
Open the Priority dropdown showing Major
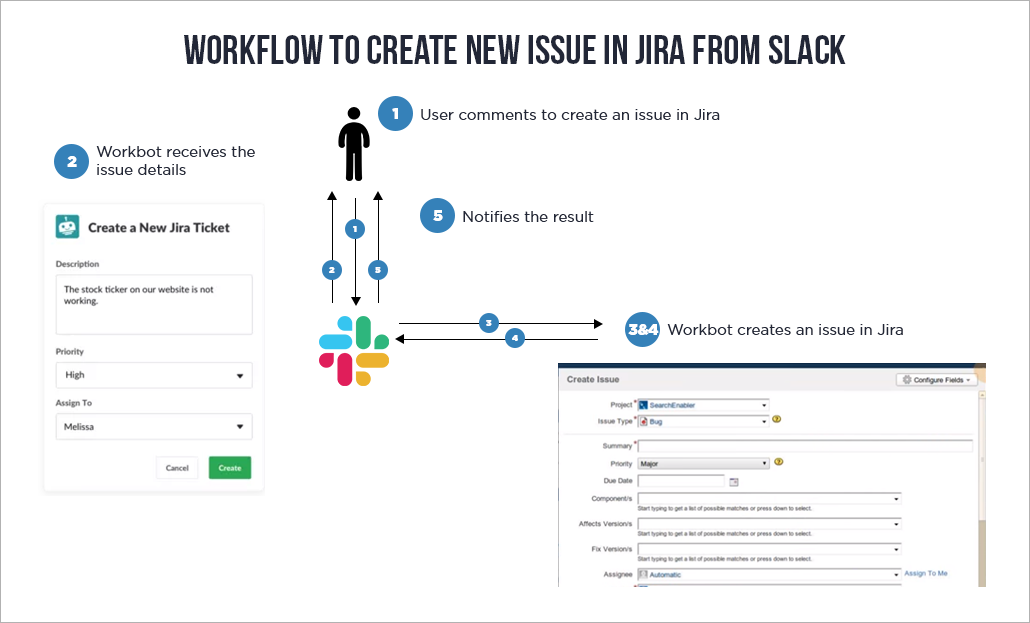[703, 463]
